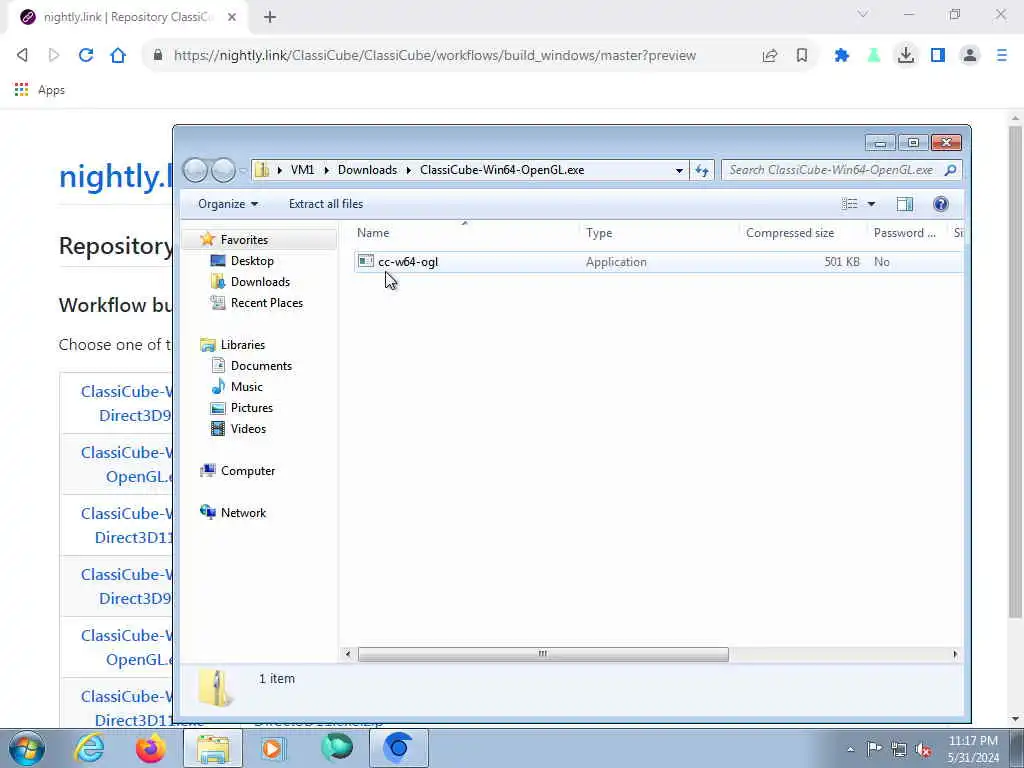1024x768 pixels.
Task: Click the green extension icon in toolbar
Action: [874, 56]
